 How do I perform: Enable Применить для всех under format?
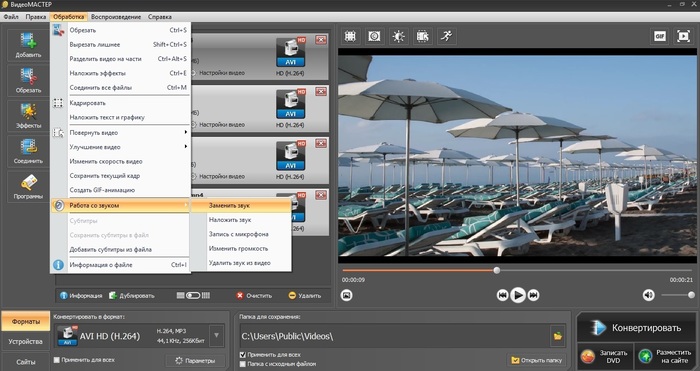click(x=57, y=360)
